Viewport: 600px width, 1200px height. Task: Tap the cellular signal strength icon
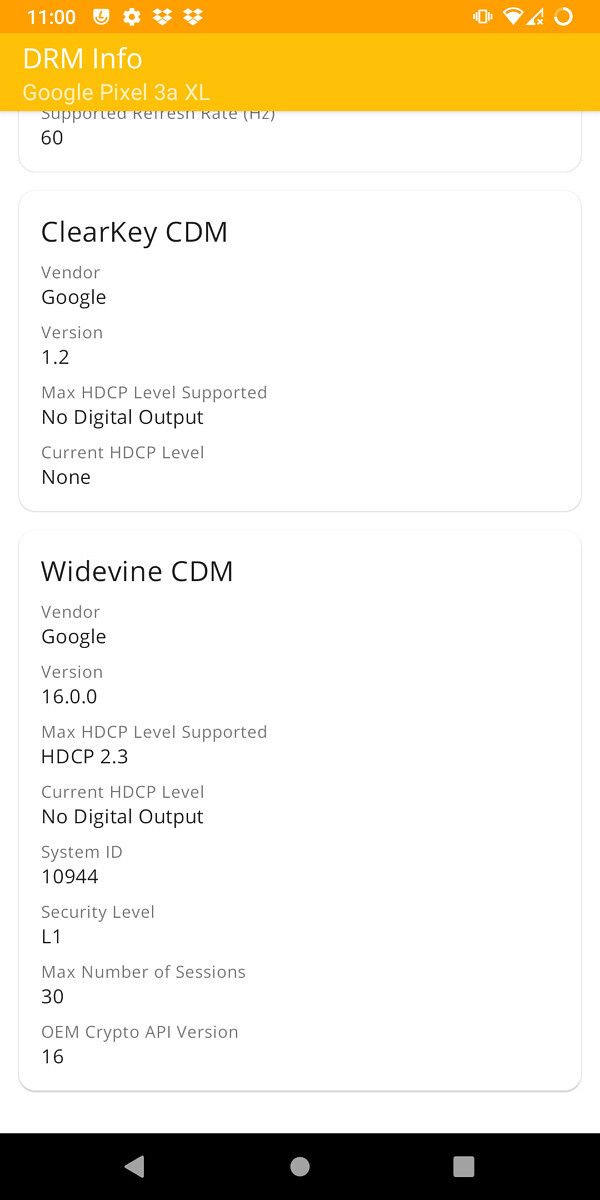click(536, 17)
